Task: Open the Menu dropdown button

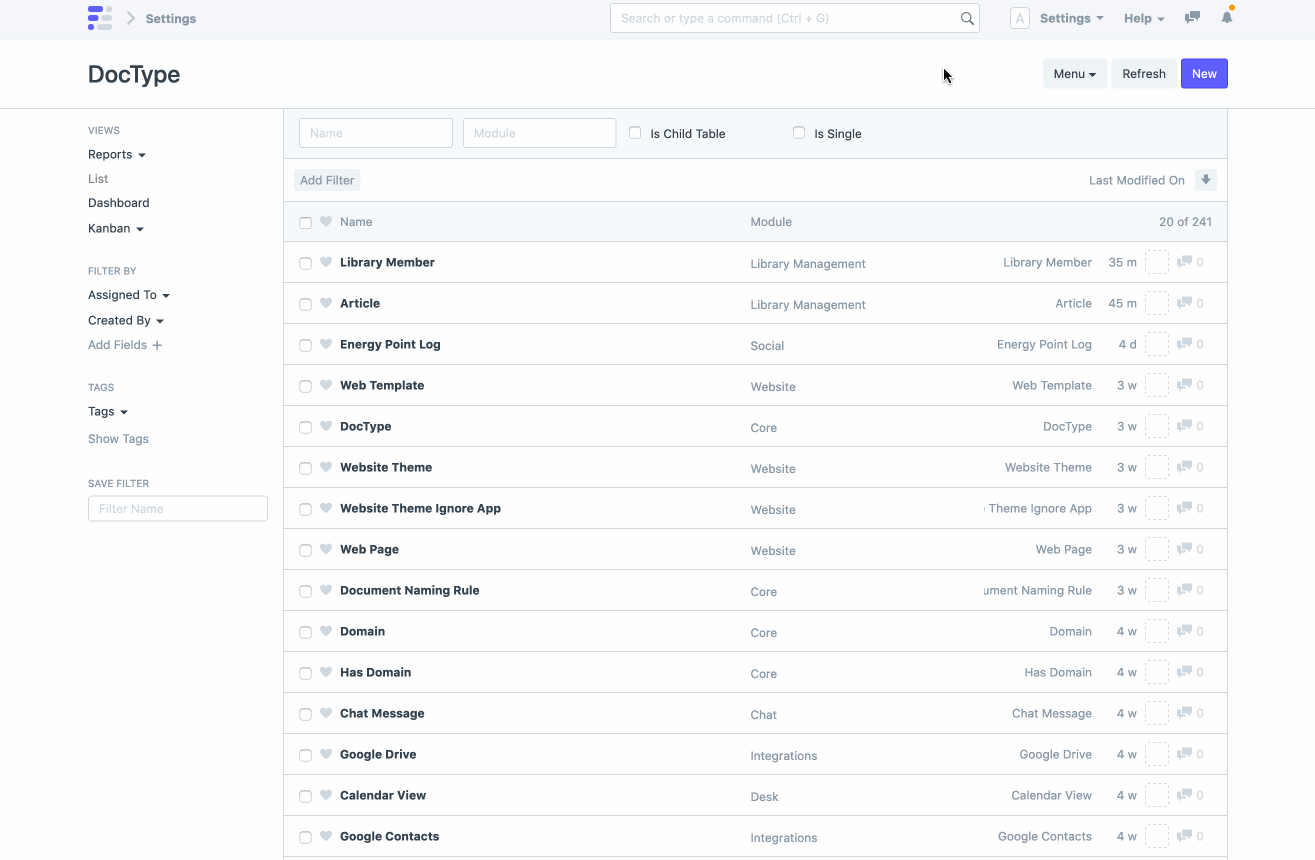Action: coord(1074,74)
